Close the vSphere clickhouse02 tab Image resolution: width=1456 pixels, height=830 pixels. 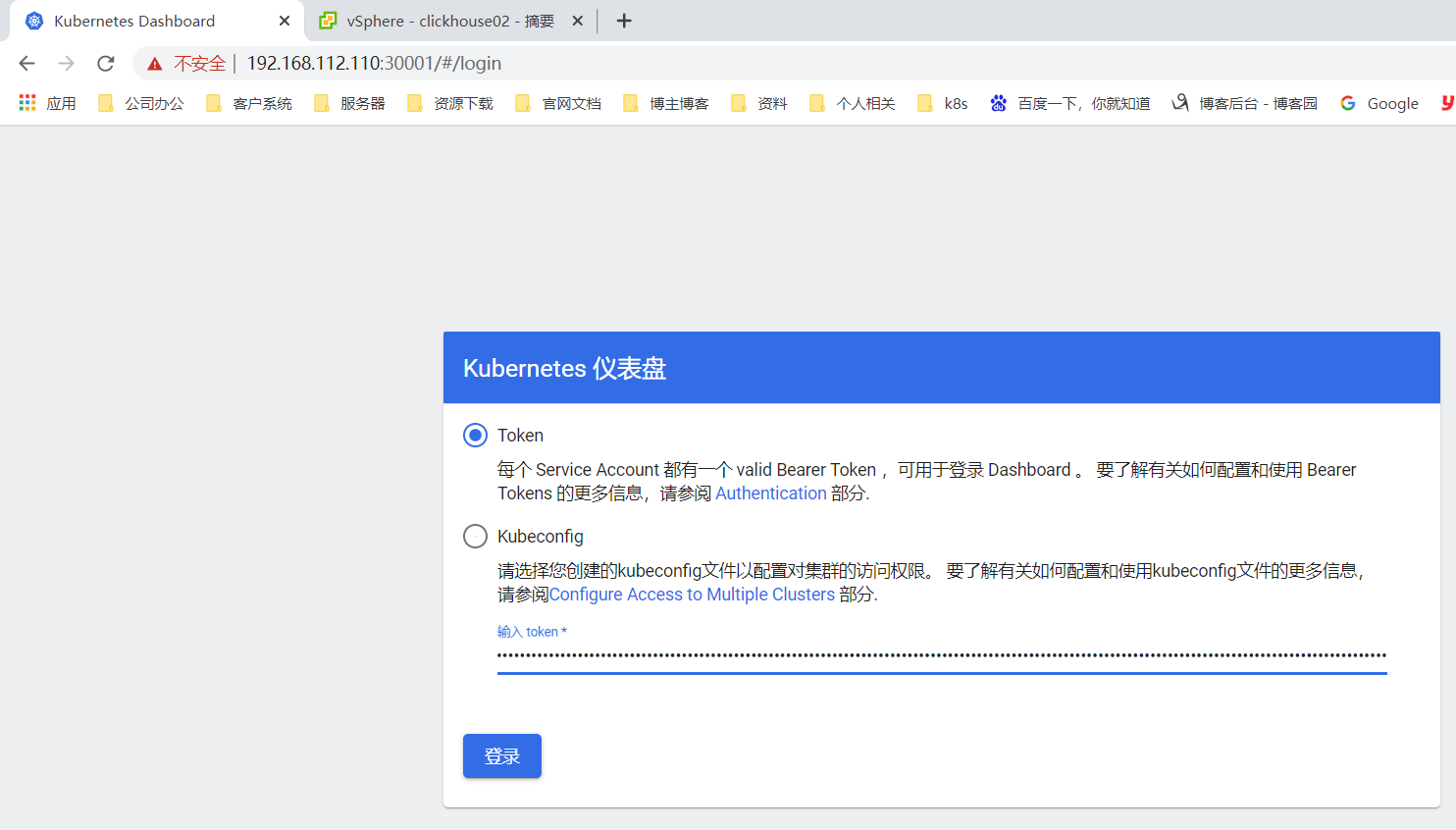pos(578,21)
